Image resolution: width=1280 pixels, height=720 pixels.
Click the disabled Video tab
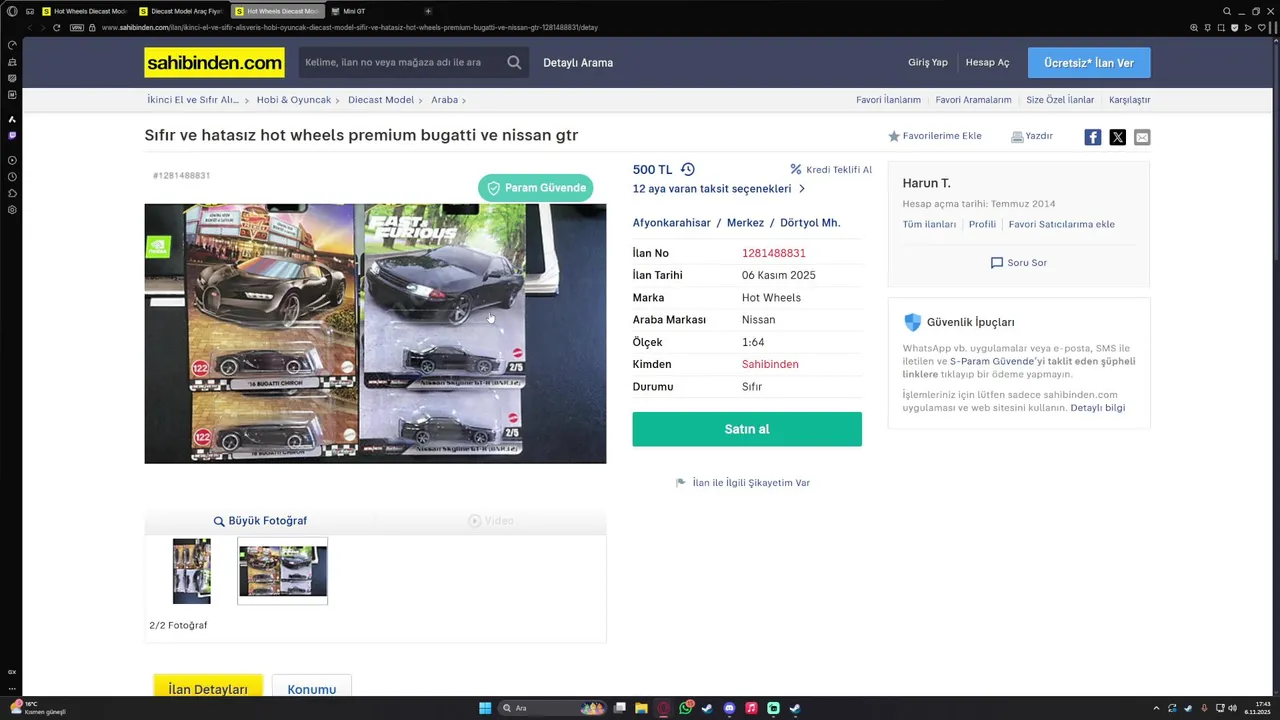click(491, 521)
